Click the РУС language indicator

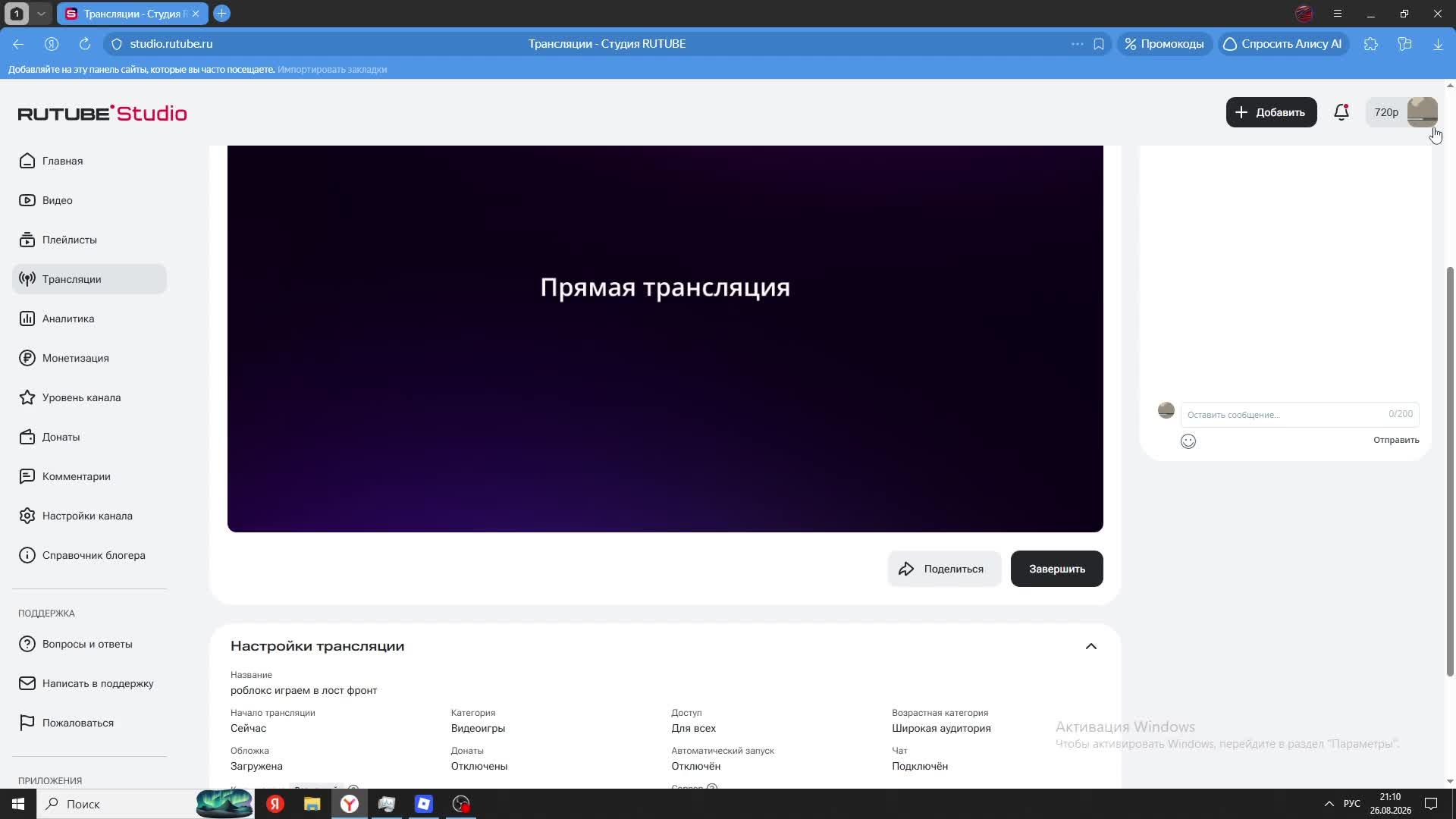[1351, 804]
